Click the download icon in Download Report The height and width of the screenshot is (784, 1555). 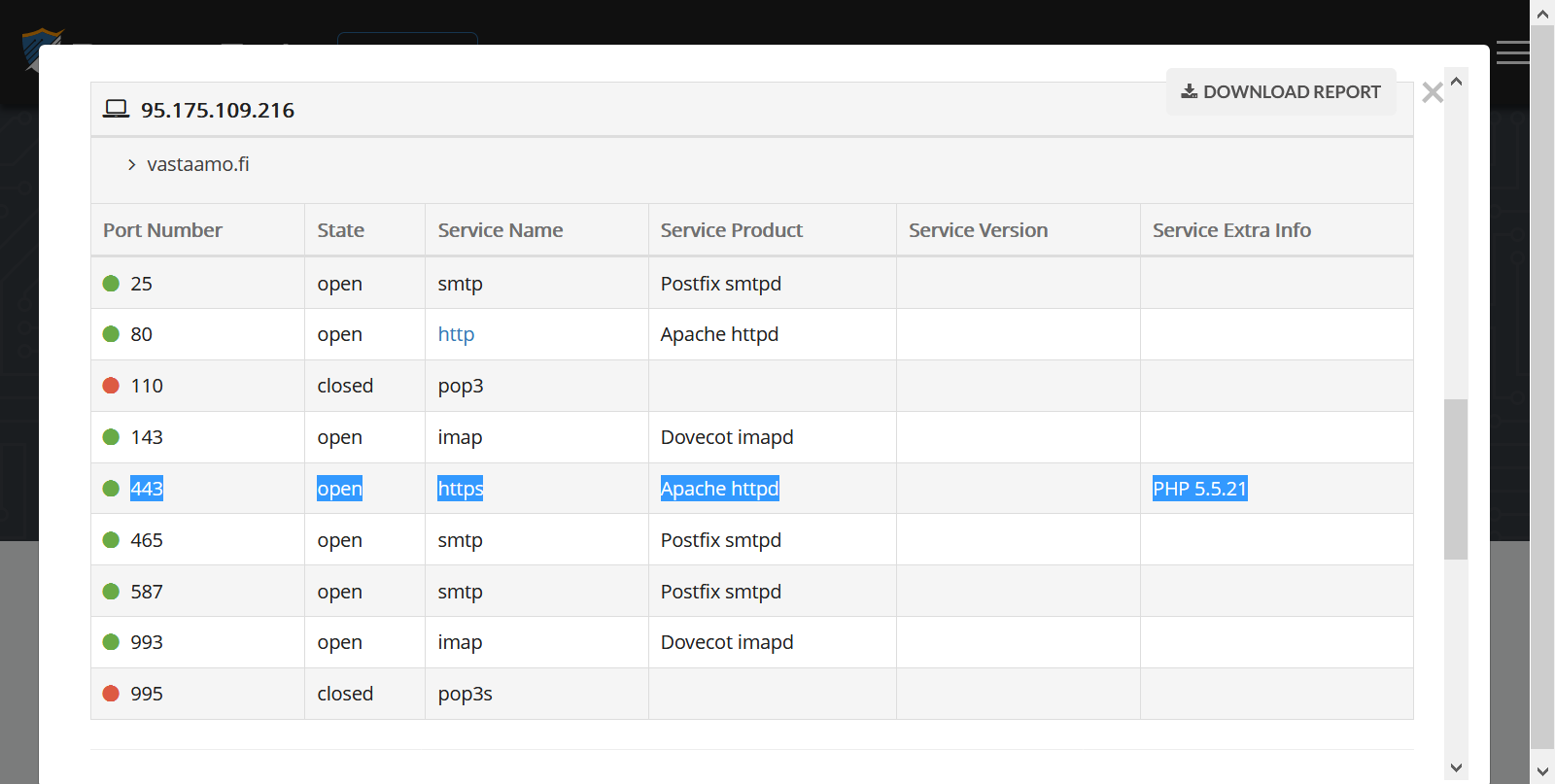[x=1189, y=91]
